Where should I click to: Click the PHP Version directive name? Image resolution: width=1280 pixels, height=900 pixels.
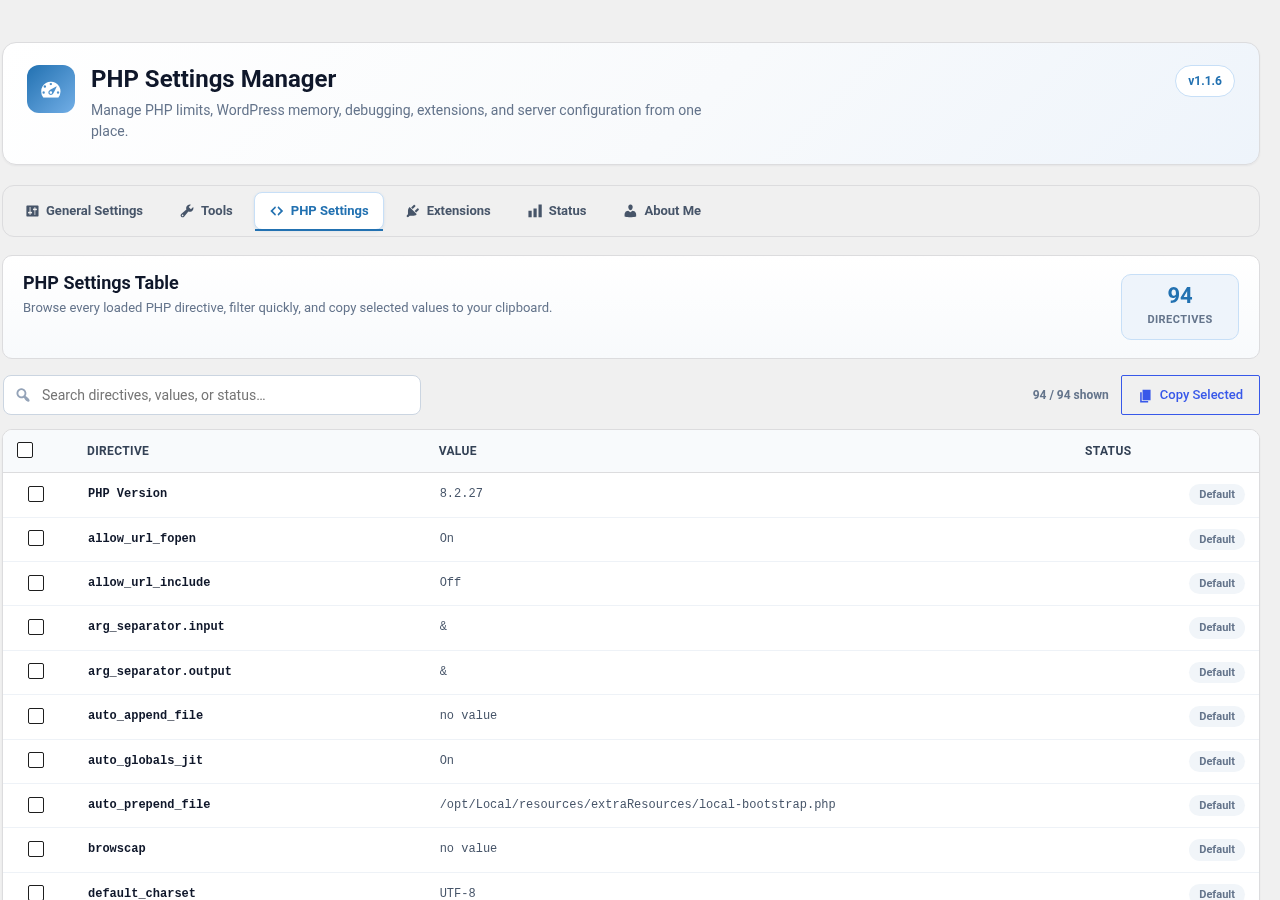(x=127, y=494)
